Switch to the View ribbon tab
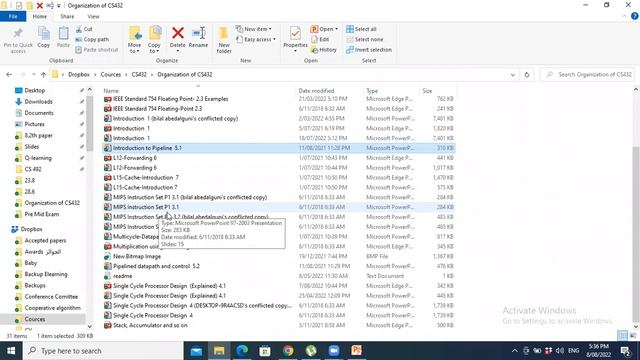This screenshot has height=360, width=640. click(93, 16)
